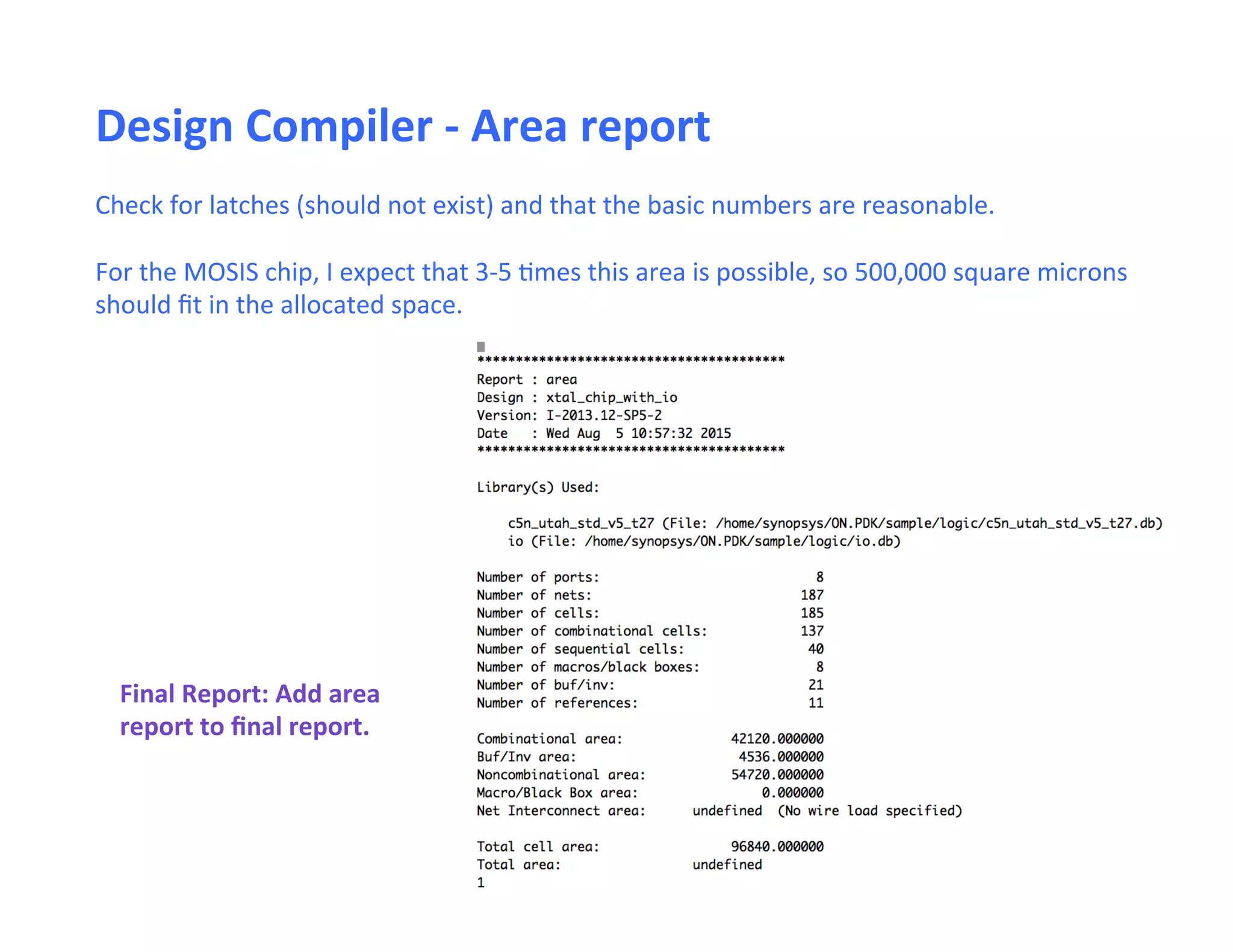Click the 'Library(s) Used:' heading
Image resolution: width=1233 pixels, height=952 pixels.
pos(538,487)
